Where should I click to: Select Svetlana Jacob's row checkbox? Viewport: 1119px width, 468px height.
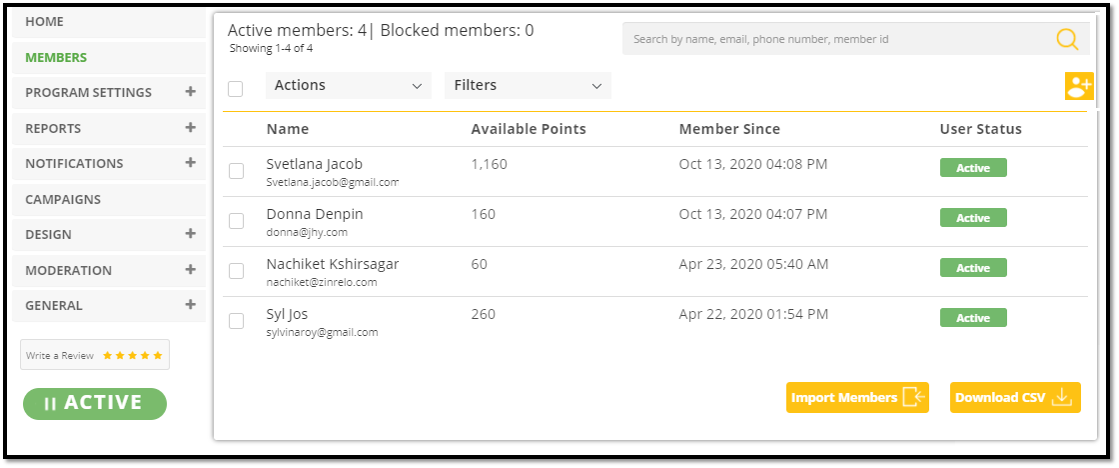point(236,171)
